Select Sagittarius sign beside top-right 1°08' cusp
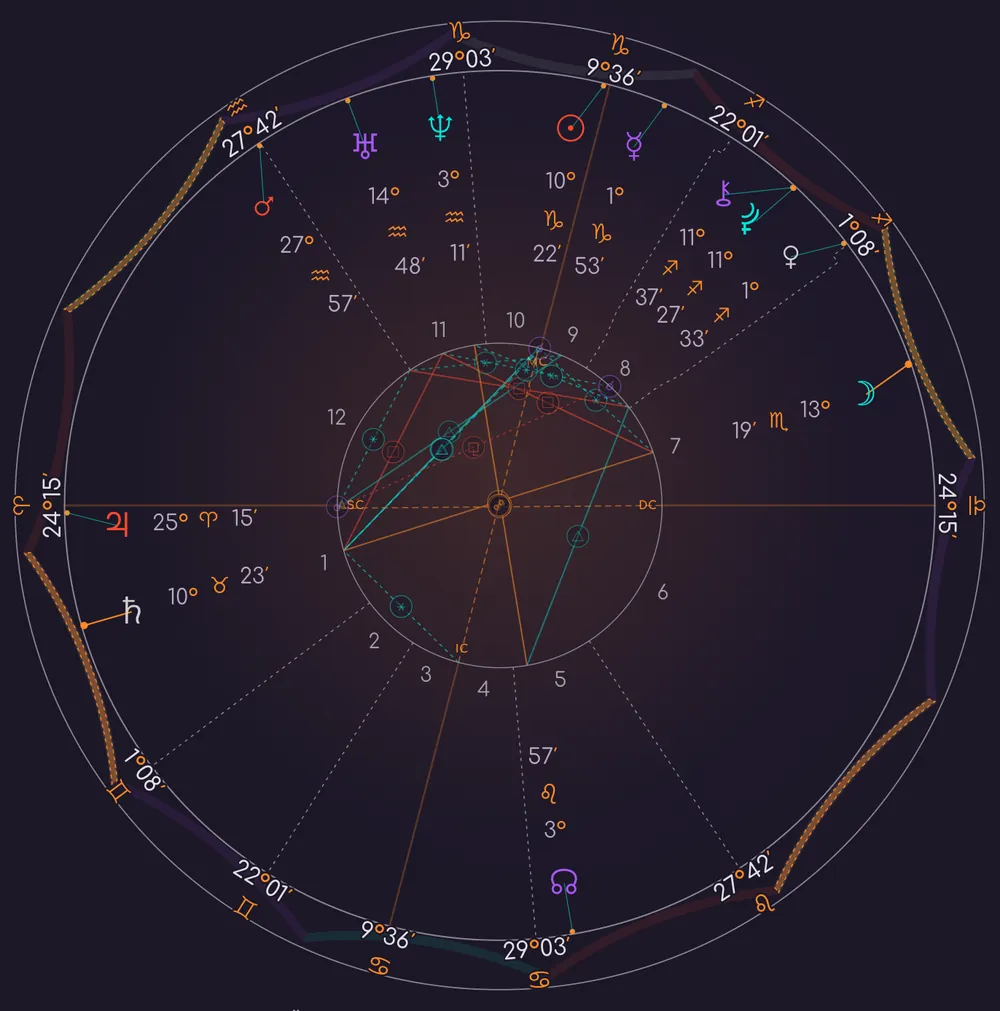Screen dimensions: 1000x1011 pyautogui.click(x=882, y=219)
